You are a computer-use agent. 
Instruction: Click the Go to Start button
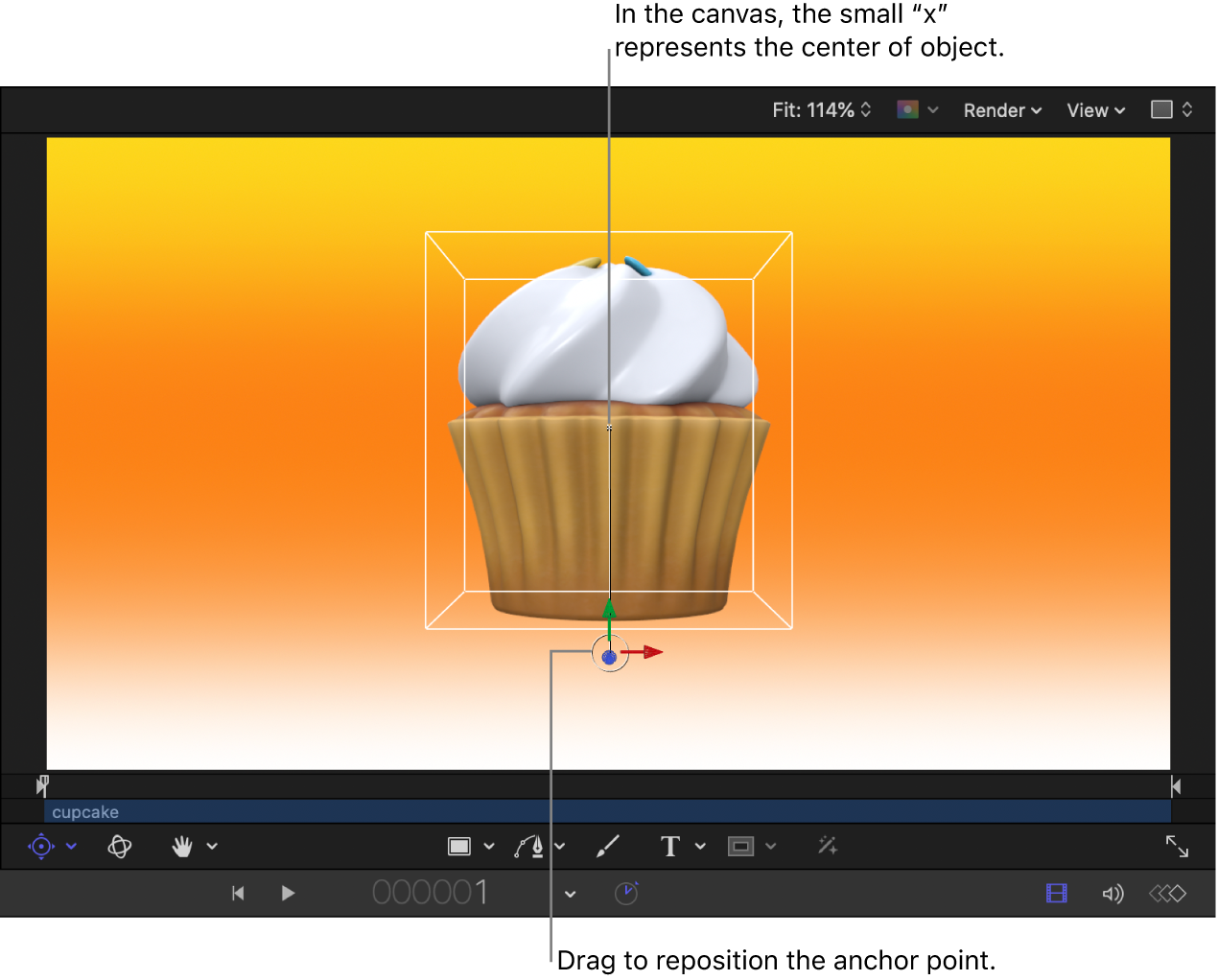coord(238,893)
